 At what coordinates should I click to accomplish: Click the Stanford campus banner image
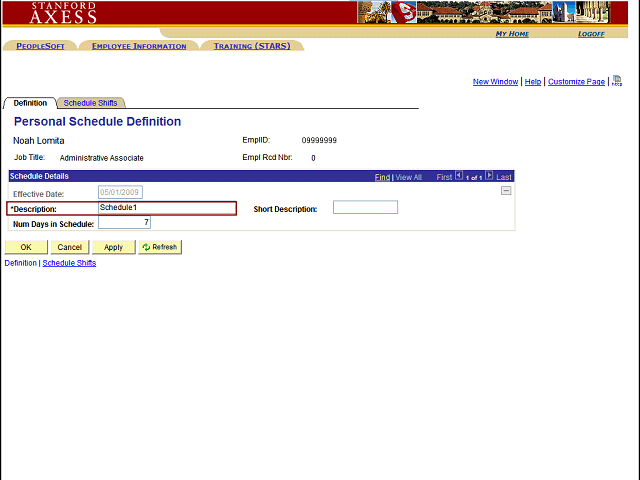point(484,12)
